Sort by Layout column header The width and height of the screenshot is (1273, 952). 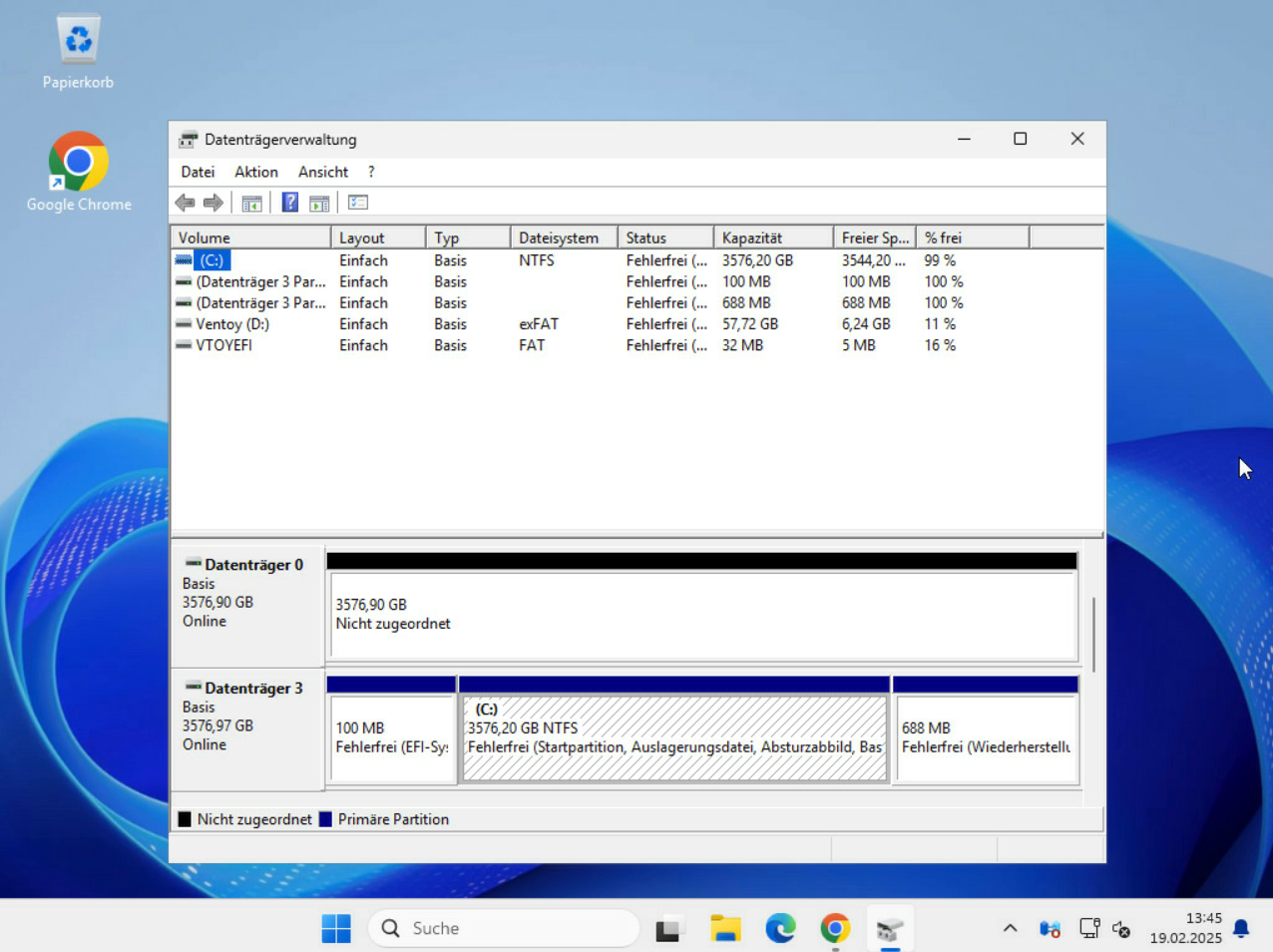[378, 238]
